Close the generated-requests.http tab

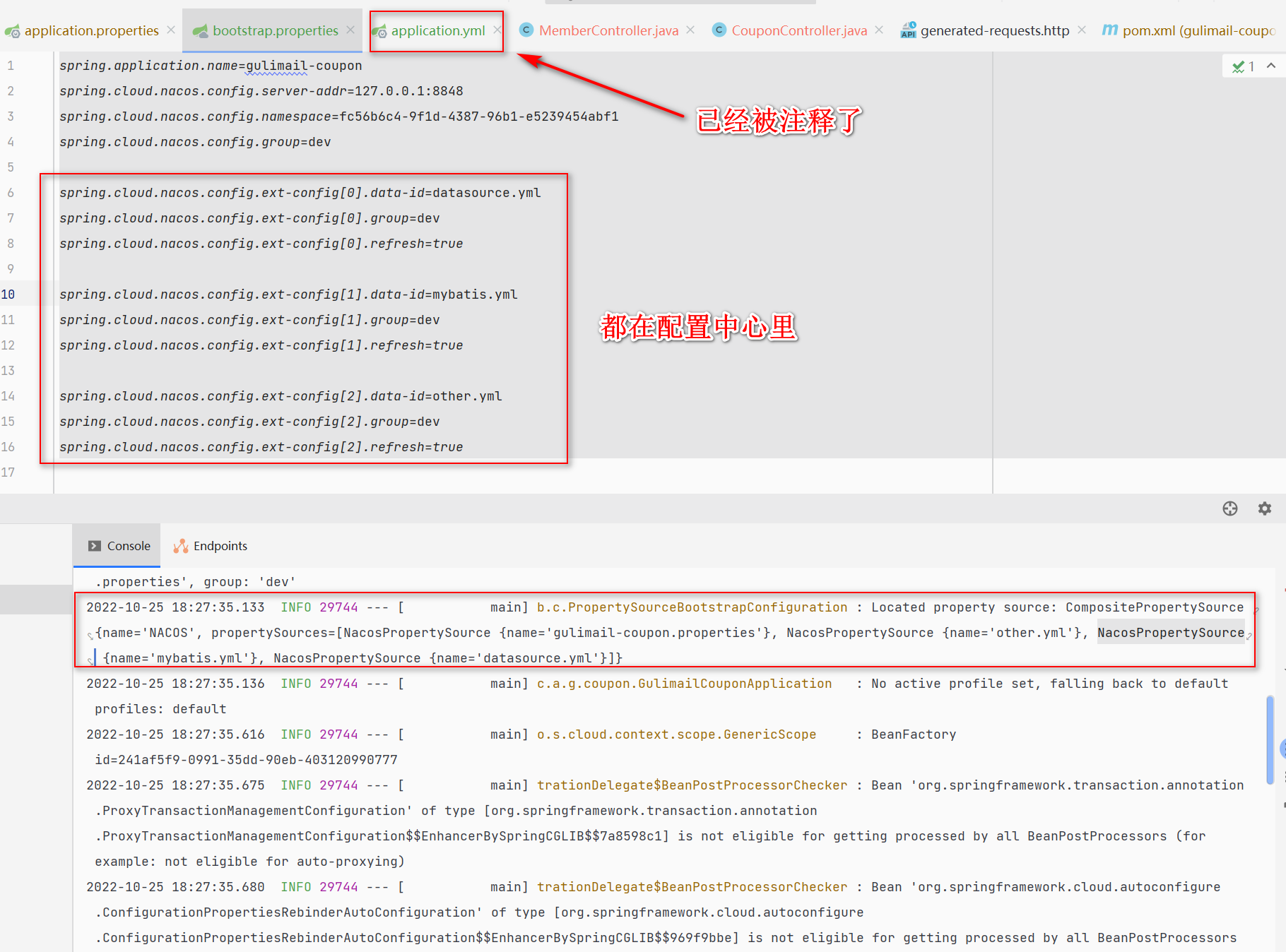1082,30
